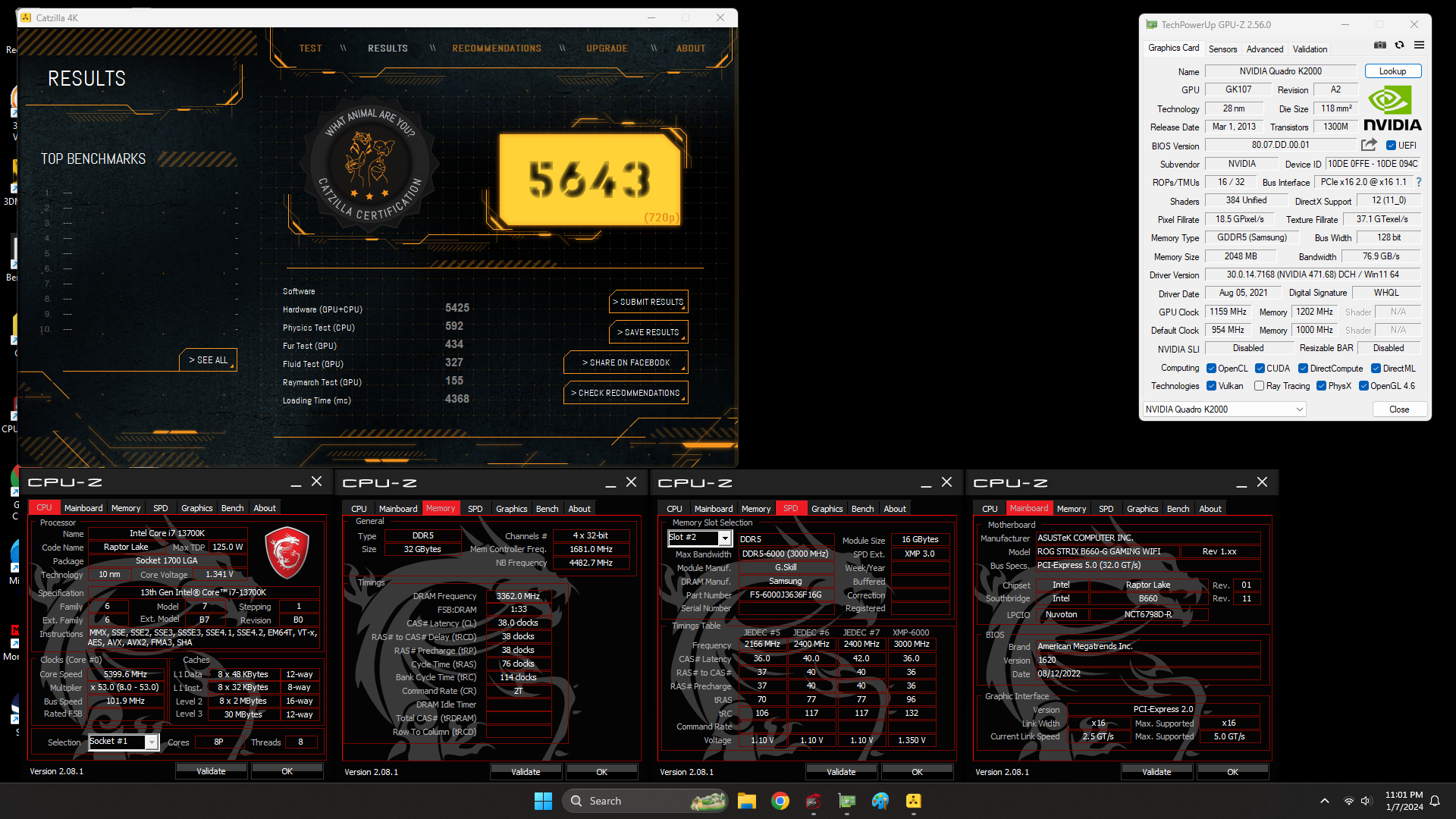Click the 5643 score panel
Screen dimensions: 1456x819
(x=590, y=180)
